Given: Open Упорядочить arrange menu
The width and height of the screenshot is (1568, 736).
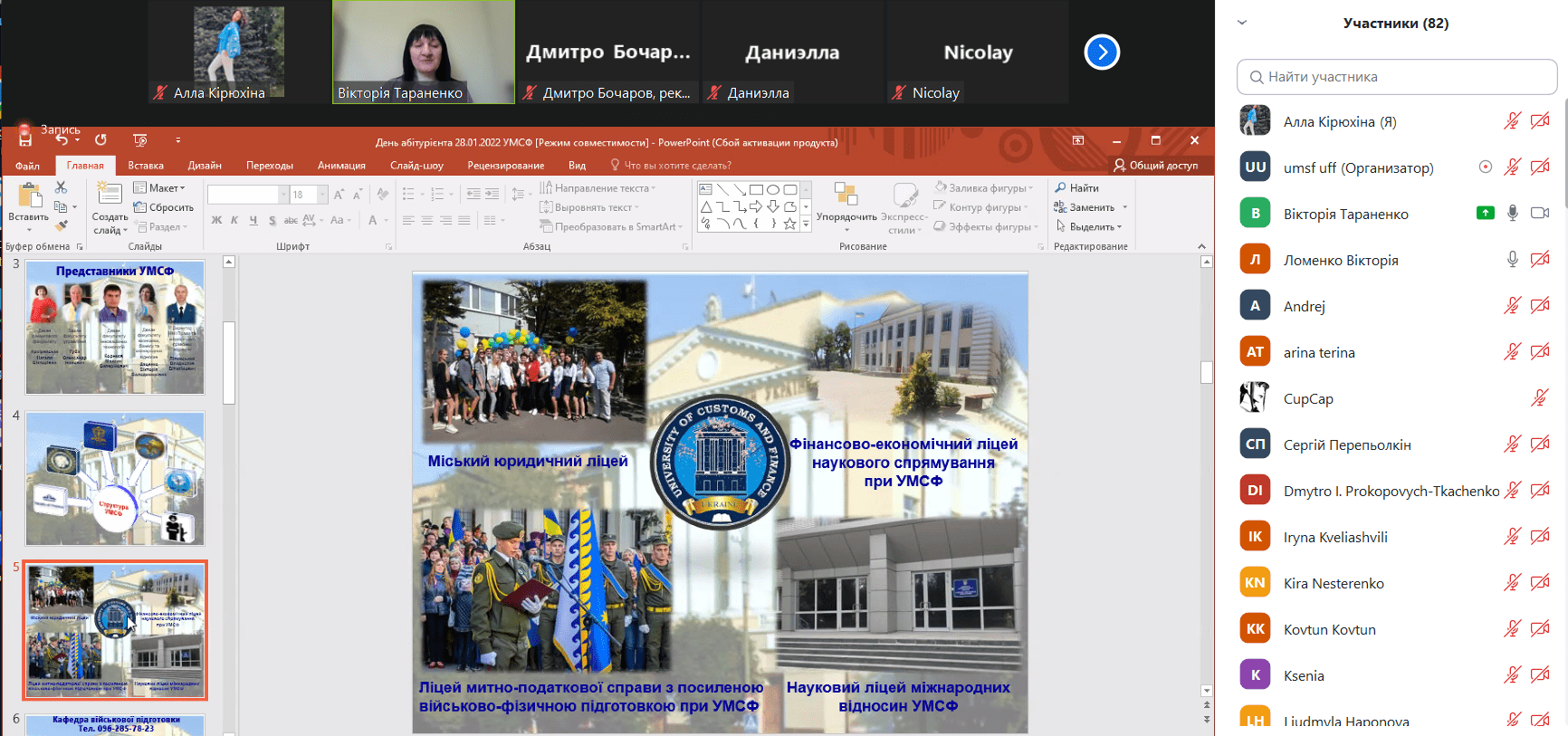Looking at the screenshot, I should pyautogui.click(x=846, y=207).
